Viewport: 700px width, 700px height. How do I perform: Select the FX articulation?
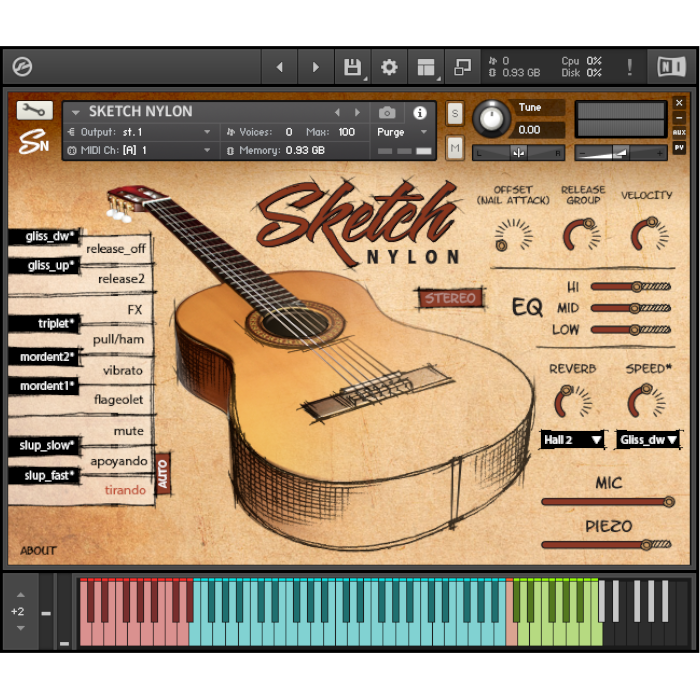coord(134,309)
